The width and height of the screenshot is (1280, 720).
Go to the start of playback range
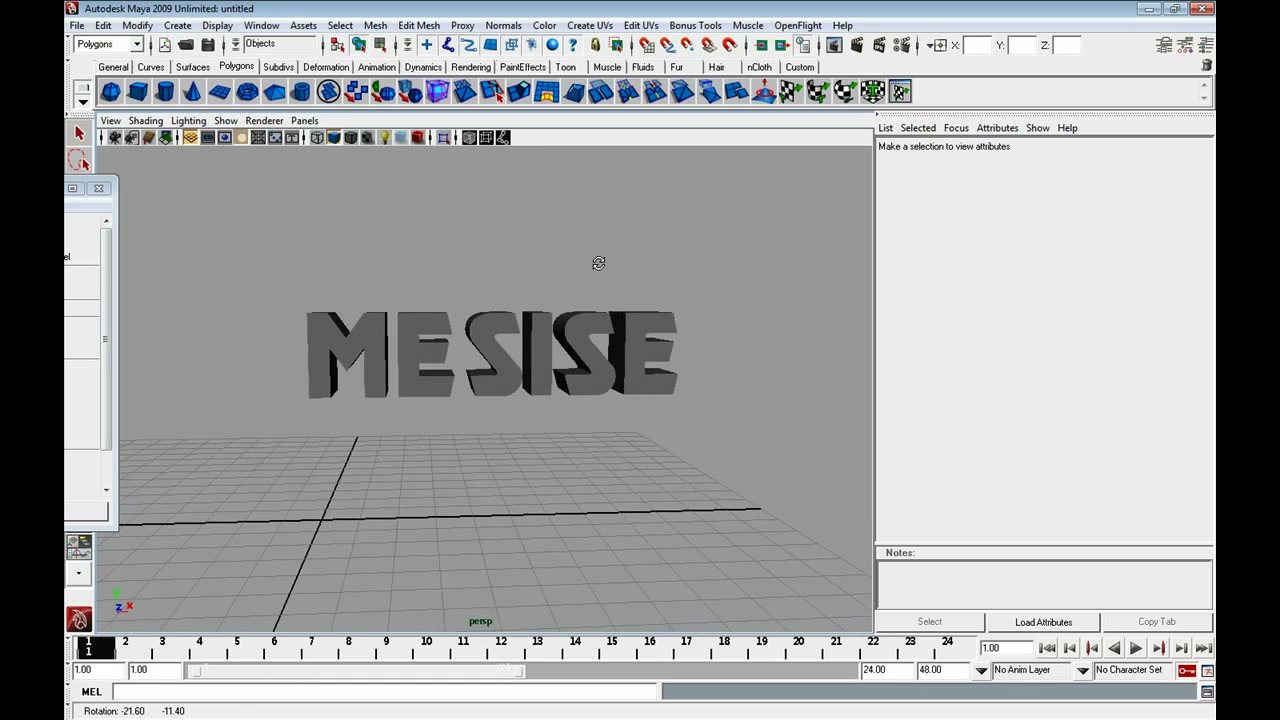point(1047,648)
